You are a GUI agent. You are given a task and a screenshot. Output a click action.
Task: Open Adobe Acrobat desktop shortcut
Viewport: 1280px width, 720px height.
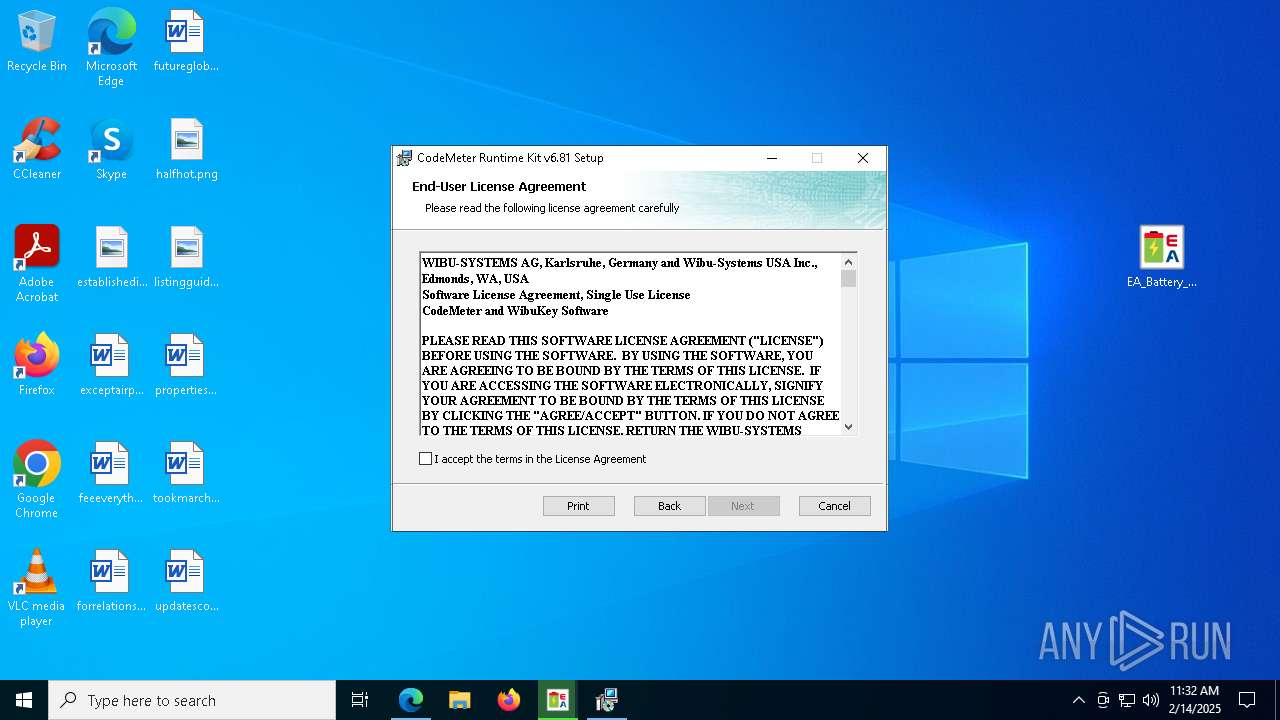coord(37,265)
